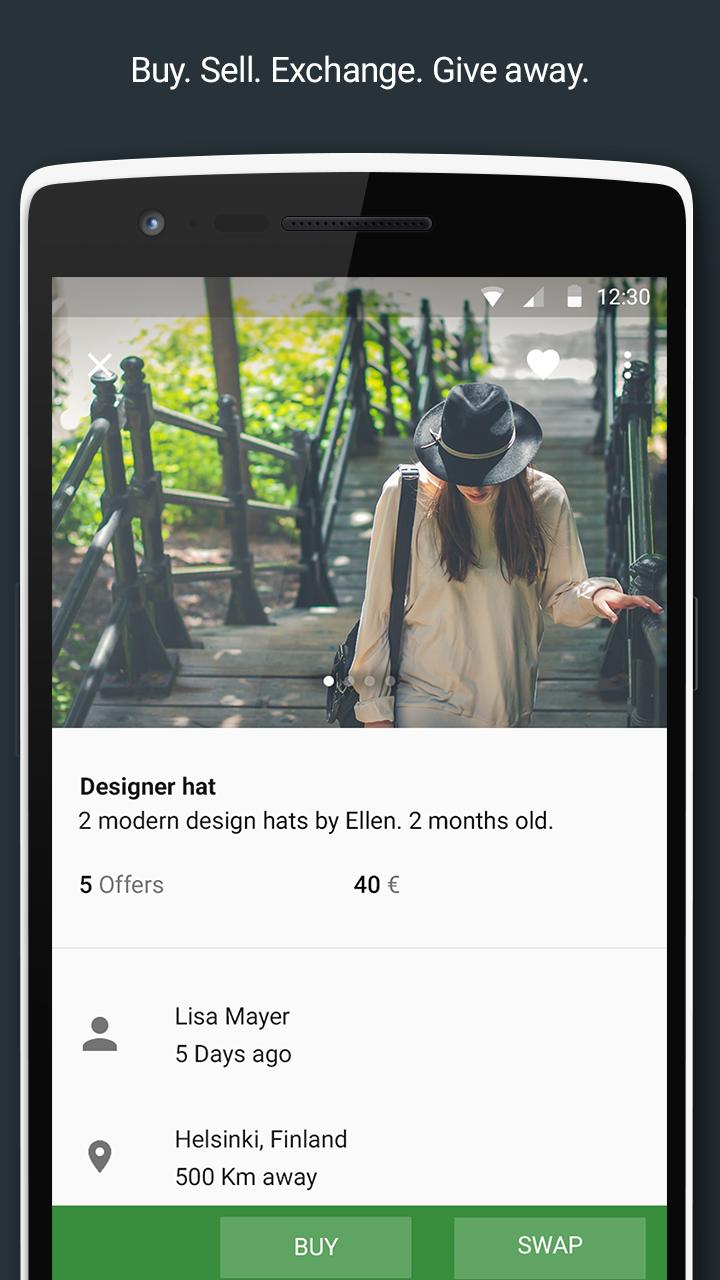Open seller Lisa Mayer's profile
720x1280 pixels.
click(232, 1017)
